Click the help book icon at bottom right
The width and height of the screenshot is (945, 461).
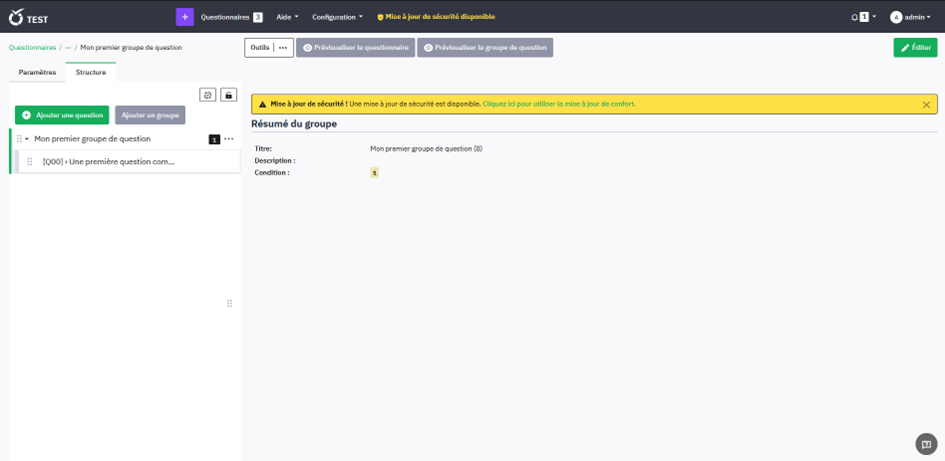click(926, 444)
